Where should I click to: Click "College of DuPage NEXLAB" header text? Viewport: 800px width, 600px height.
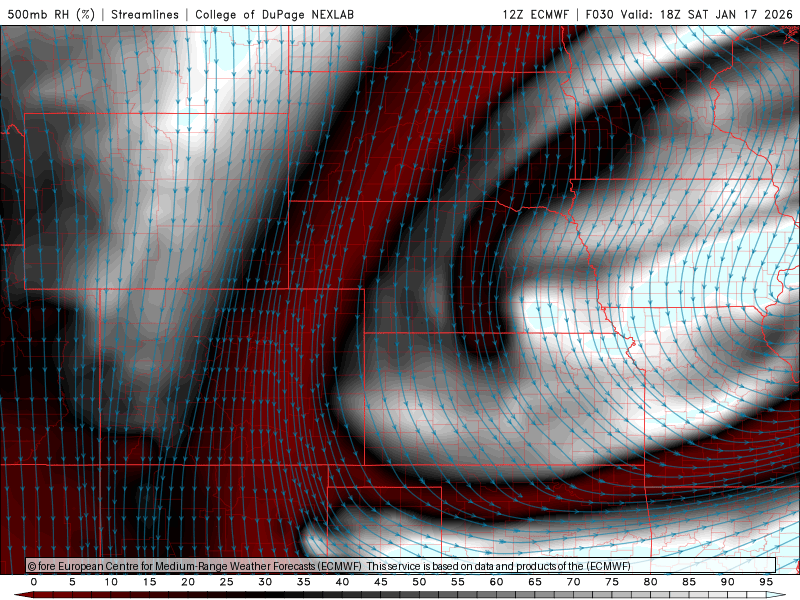274,14
